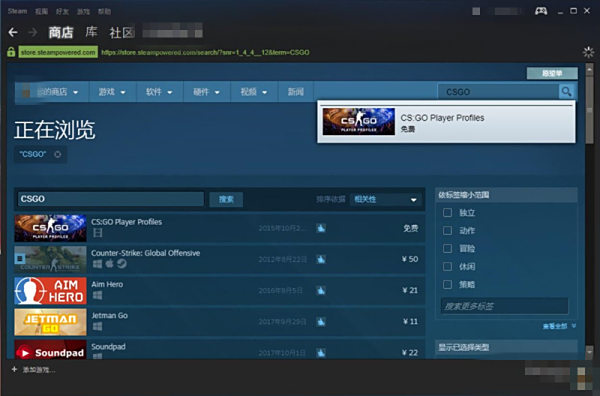The width and height of the screenshot is (600, 396).
Task: Go forward with the right arrow
Action: (x=33, y=33)
